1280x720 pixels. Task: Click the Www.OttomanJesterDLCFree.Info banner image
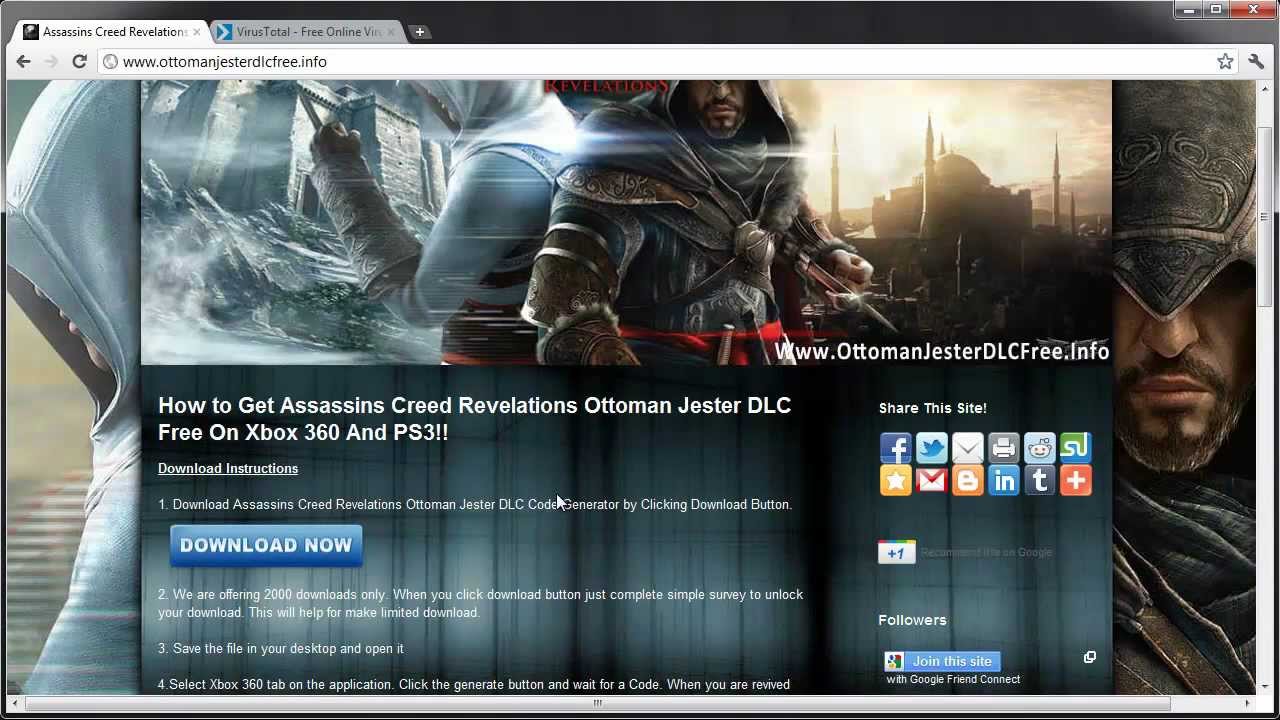[x=626, y=222]
